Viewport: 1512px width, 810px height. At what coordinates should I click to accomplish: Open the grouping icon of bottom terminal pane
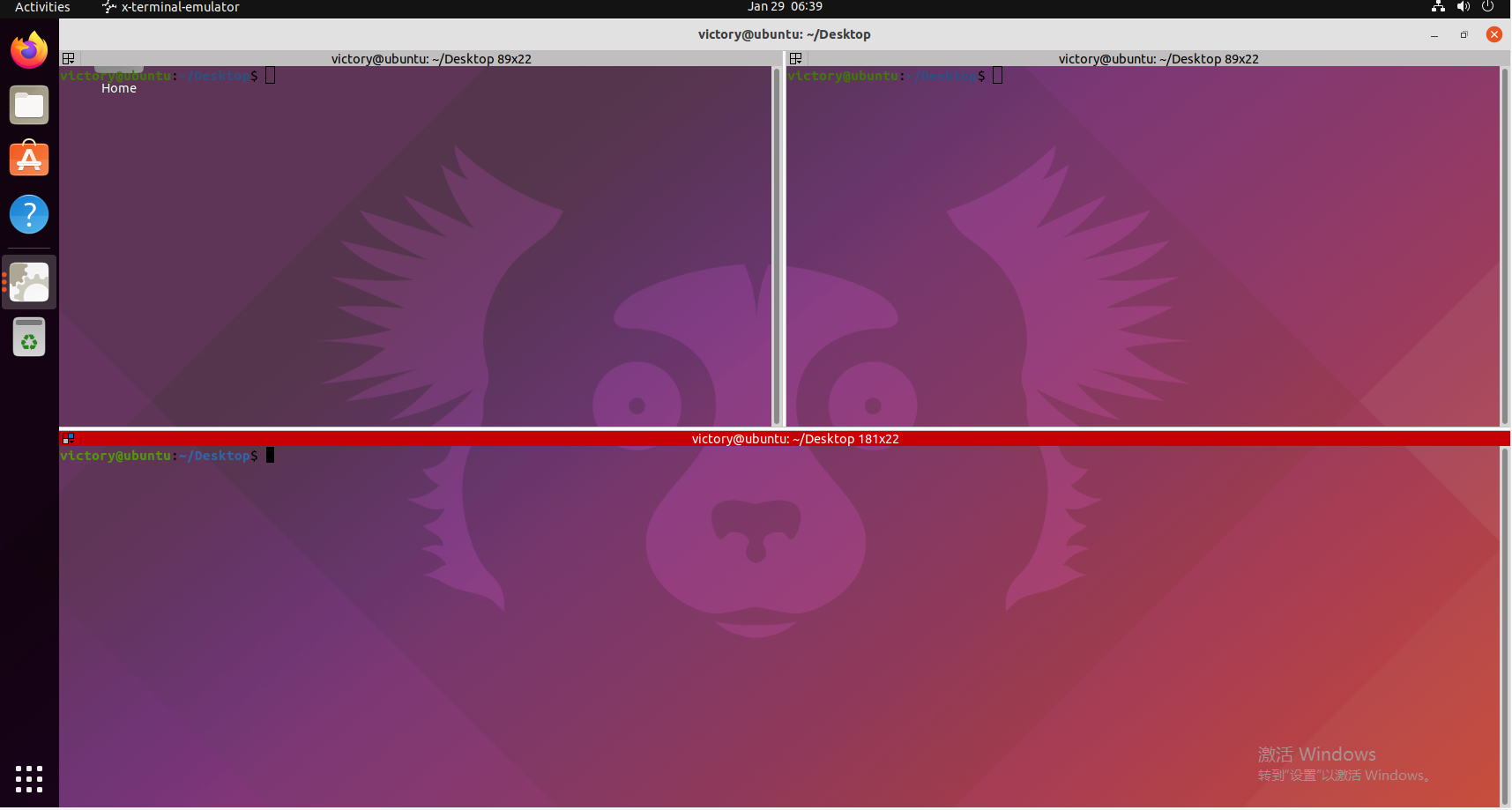pyautogui.click(x=68, y=438)
